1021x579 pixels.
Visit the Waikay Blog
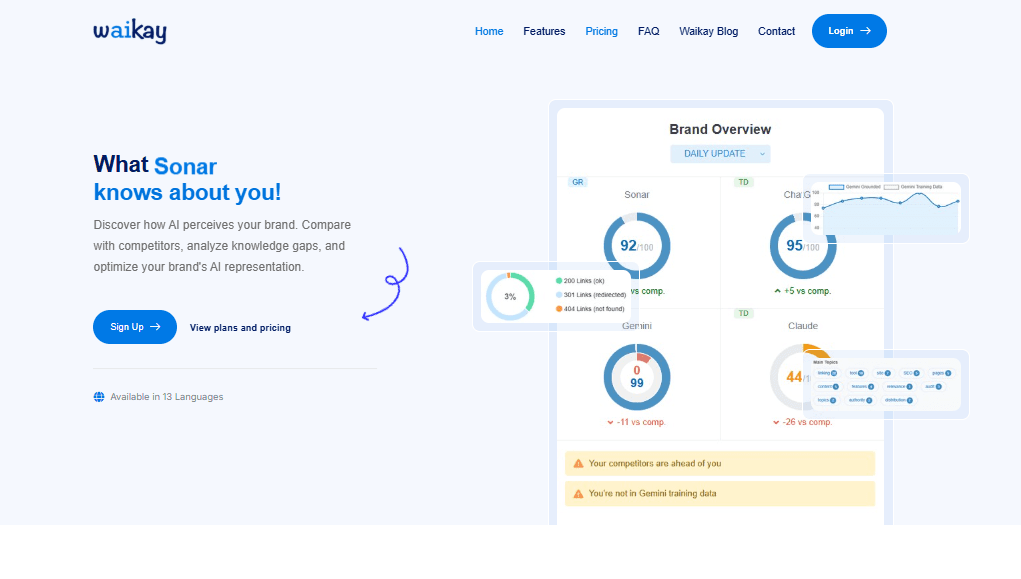(x=708, y=31)
